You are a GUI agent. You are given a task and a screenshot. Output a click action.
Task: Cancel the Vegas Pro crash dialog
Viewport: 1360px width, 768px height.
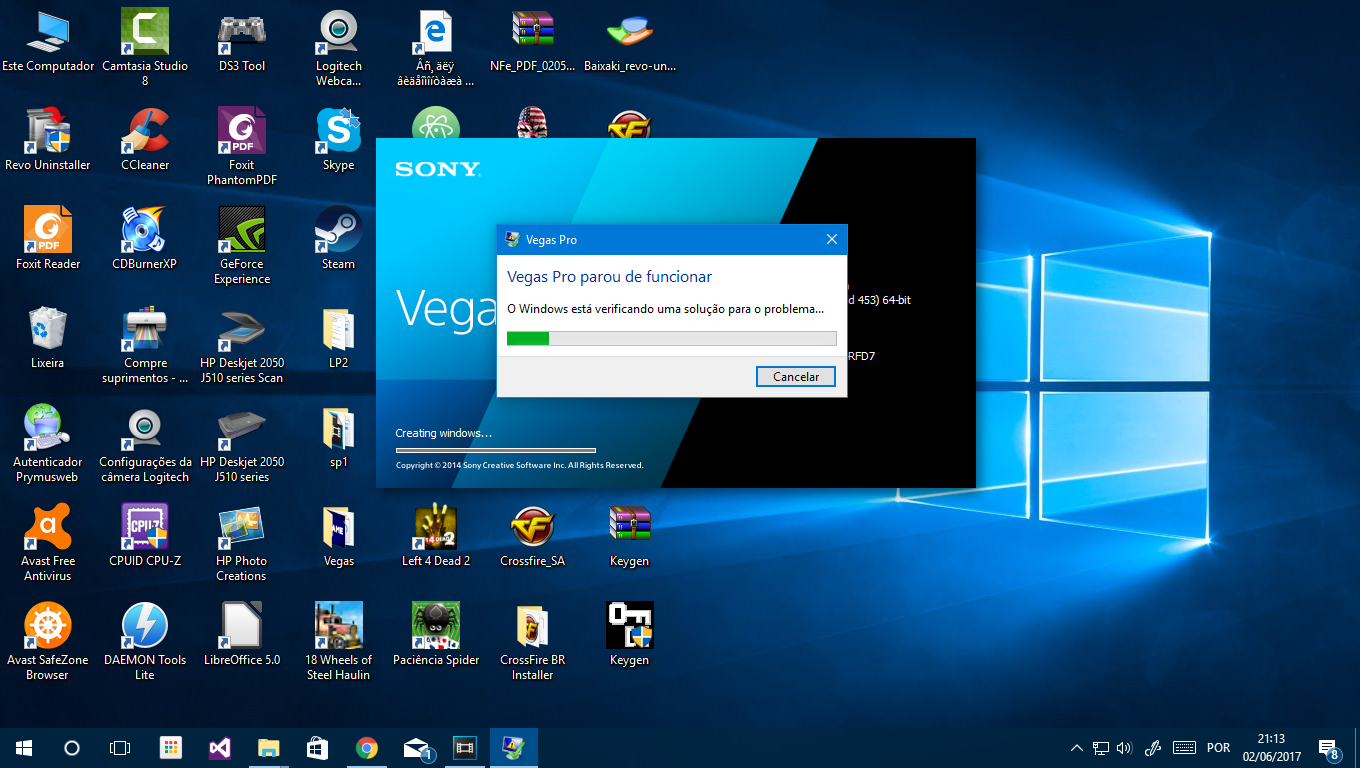point(796,376)
